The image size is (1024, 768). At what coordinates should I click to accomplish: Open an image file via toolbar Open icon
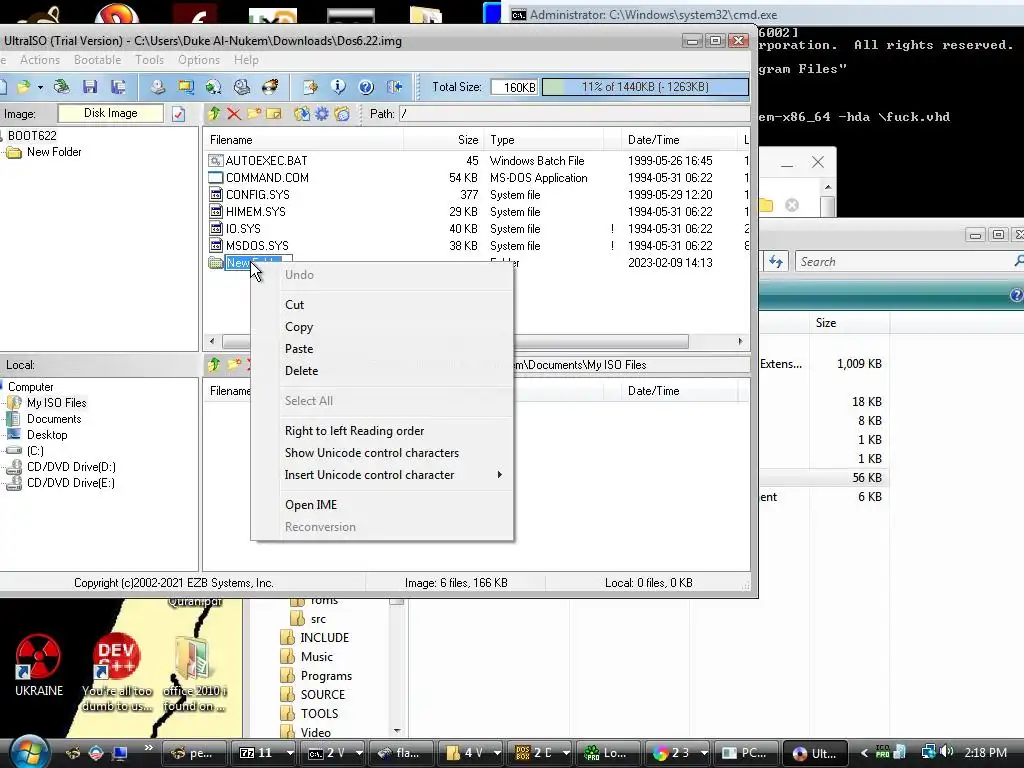point(24,86)
